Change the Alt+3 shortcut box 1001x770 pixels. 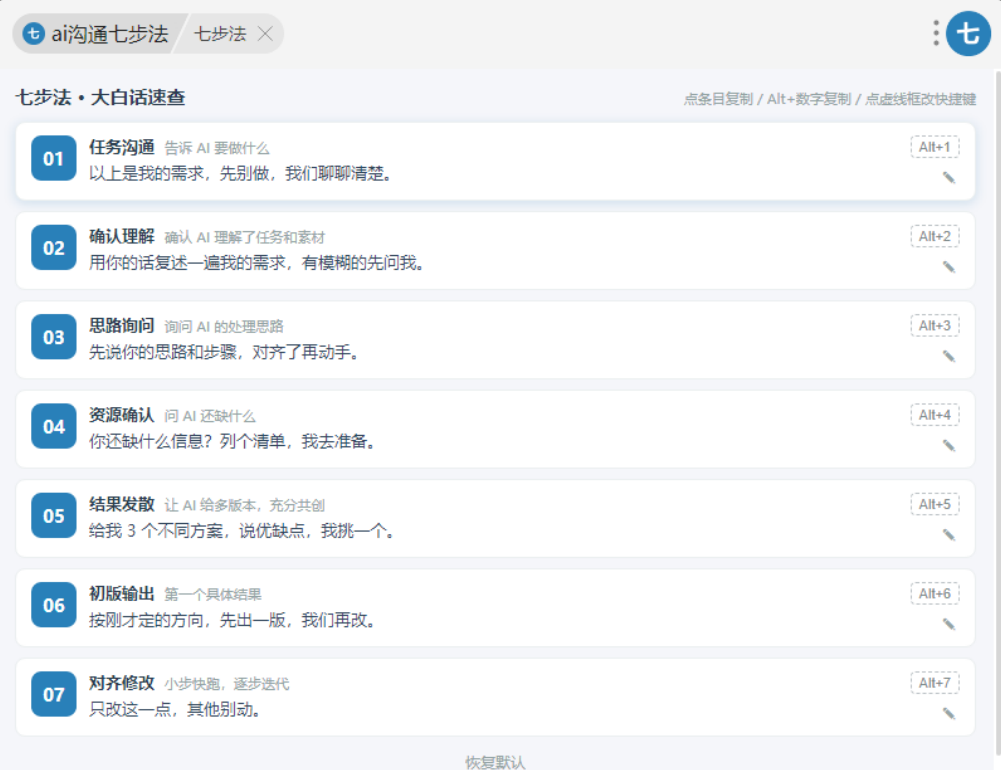(935, 326)
